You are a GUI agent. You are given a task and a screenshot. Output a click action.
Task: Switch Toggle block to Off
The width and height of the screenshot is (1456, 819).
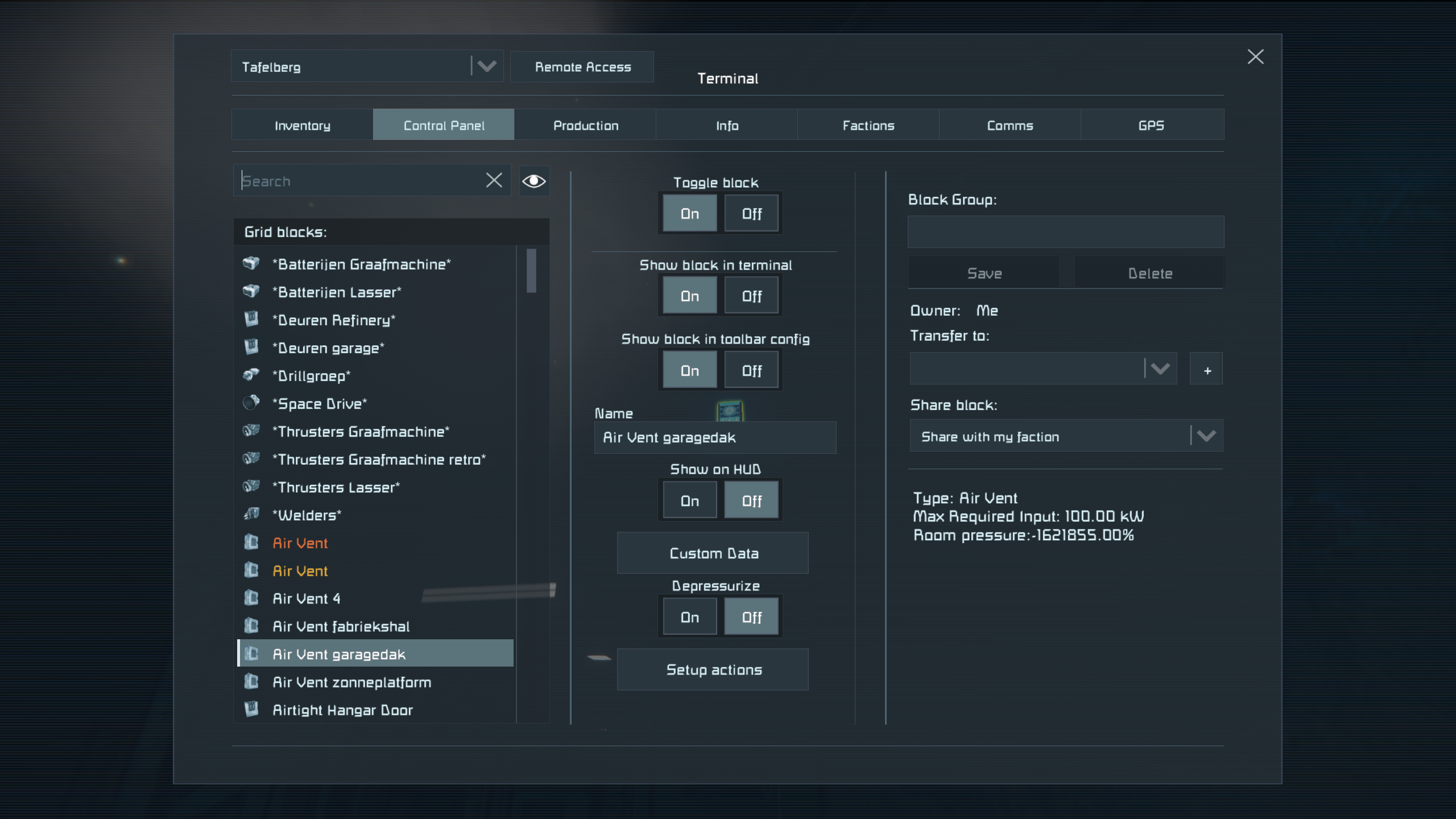[x=751, y=213]
